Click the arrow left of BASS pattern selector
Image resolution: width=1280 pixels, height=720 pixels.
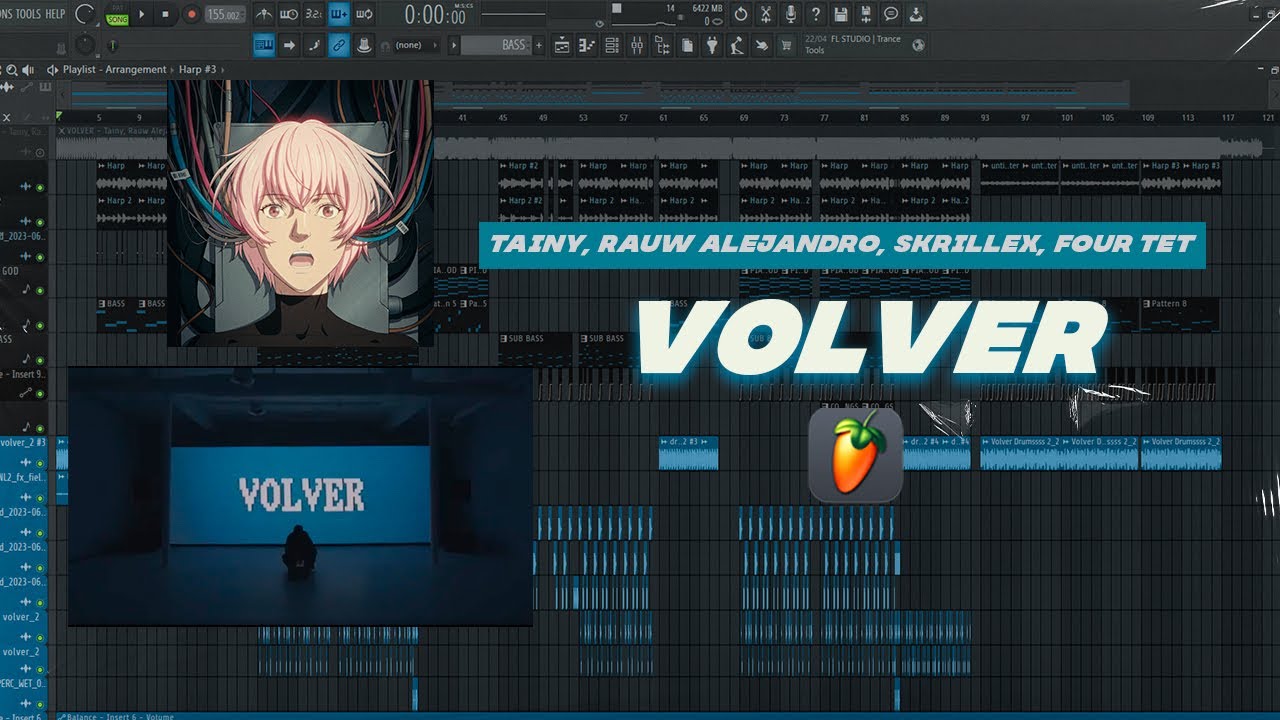(454, 45)
